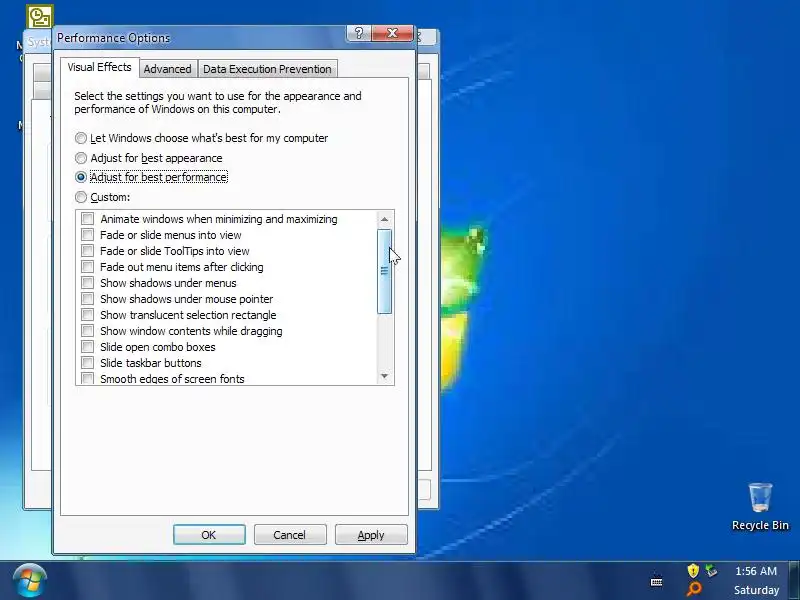Viewport: 800px width, 600px height.
Task: Check Slide open combo boxes
Action: point(87,346)
